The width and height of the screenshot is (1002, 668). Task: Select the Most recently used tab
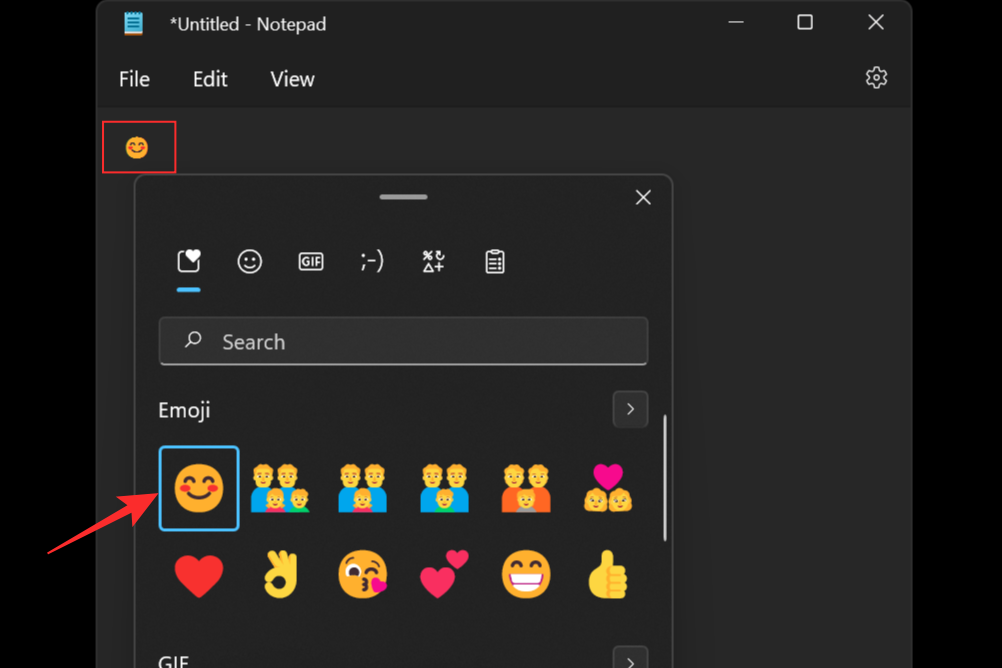[189, 261]
